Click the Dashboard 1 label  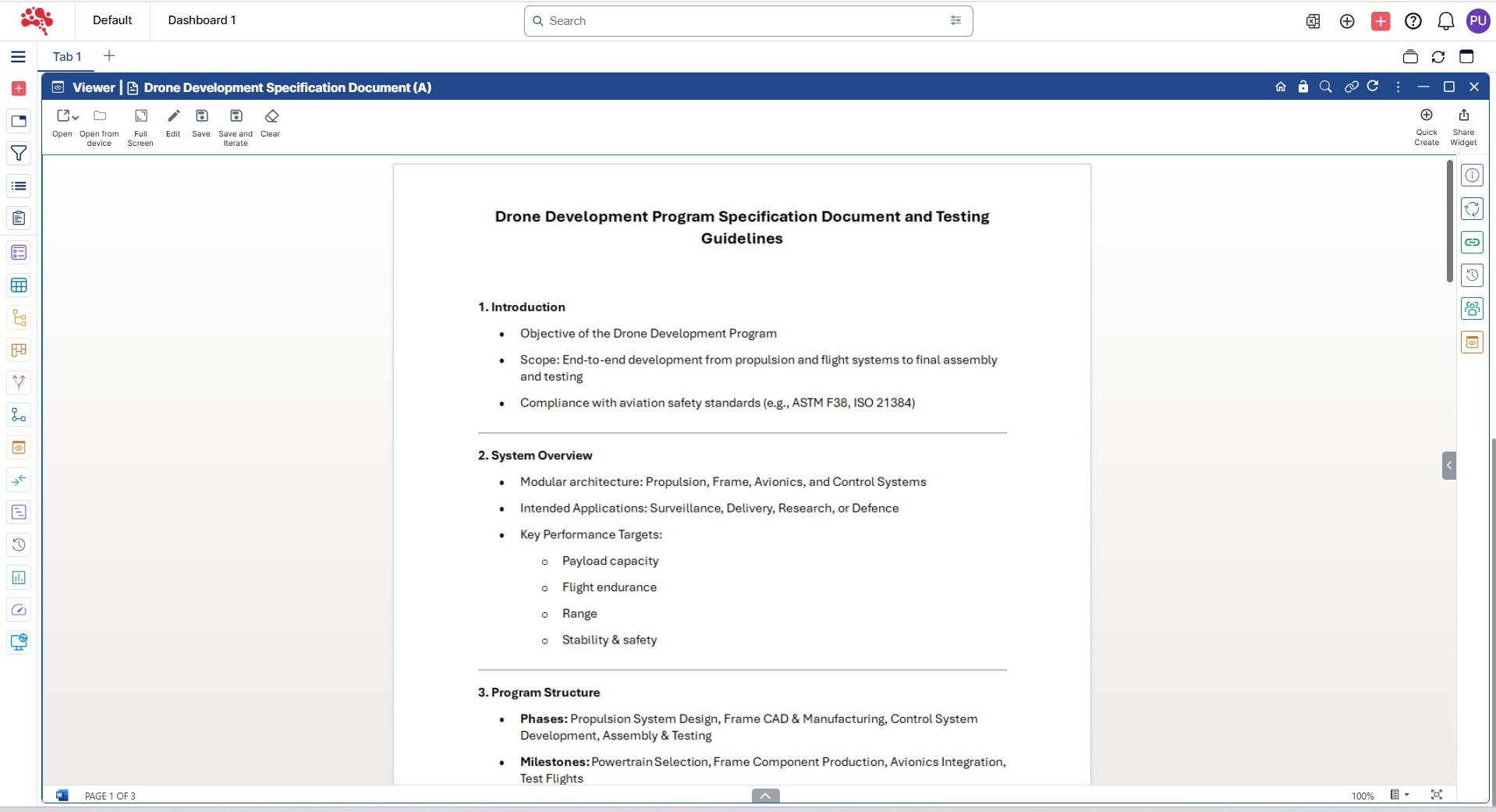pyautogui.click(x=201, y=20)
